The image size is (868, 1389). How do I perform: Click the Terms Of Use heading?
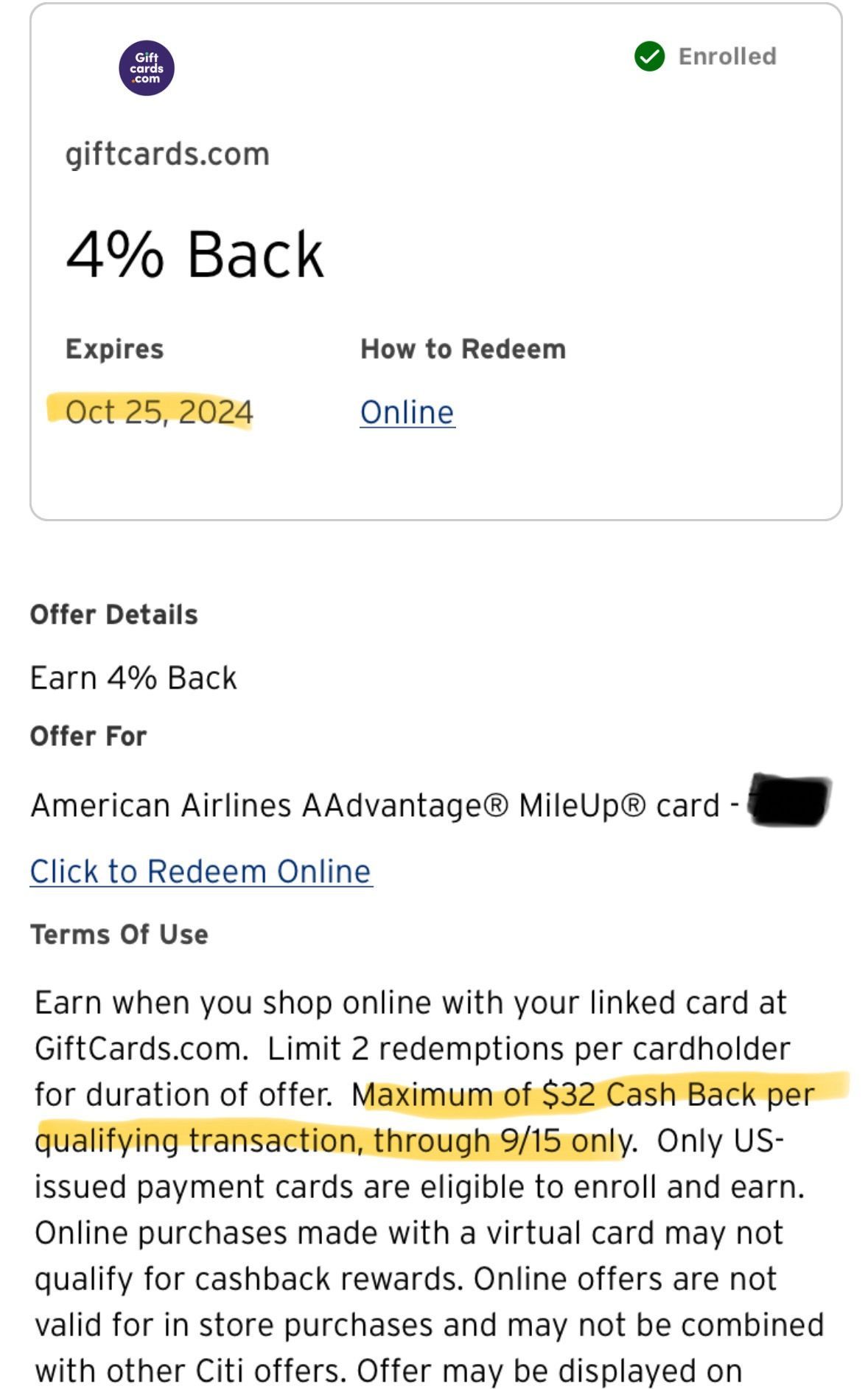pos(119,934)
